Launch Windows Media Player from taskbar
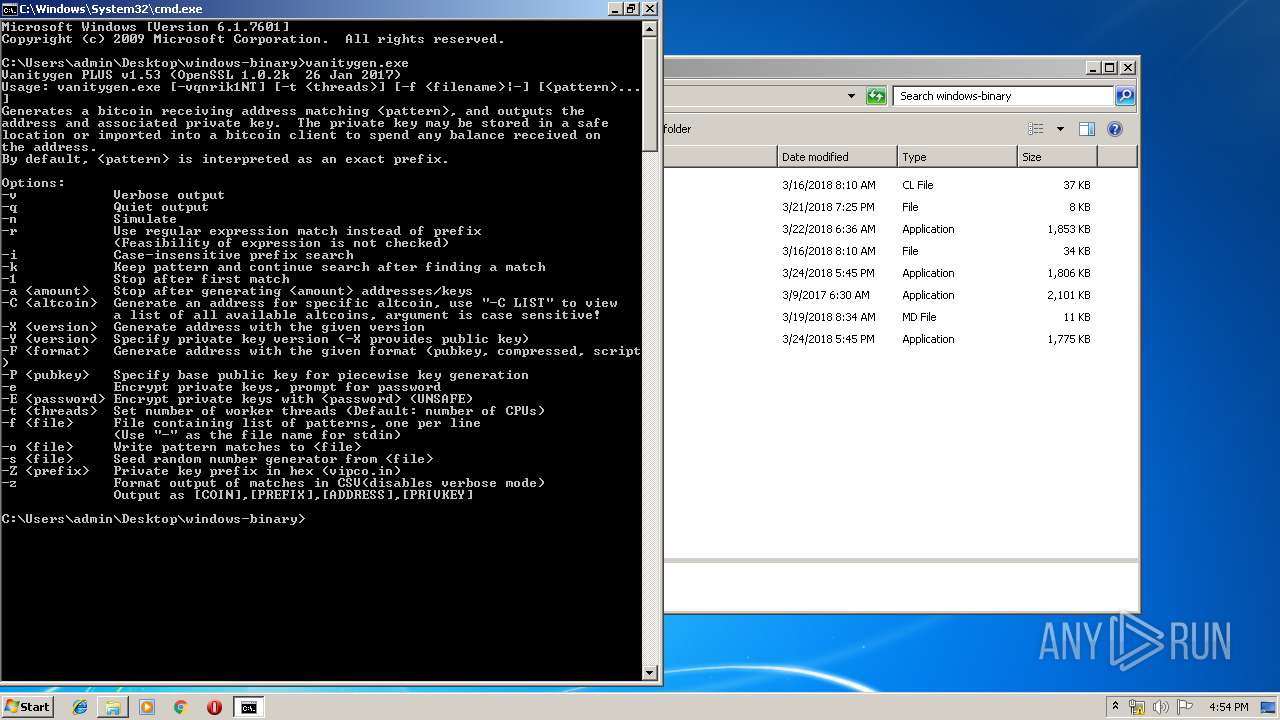 point(147,707)
